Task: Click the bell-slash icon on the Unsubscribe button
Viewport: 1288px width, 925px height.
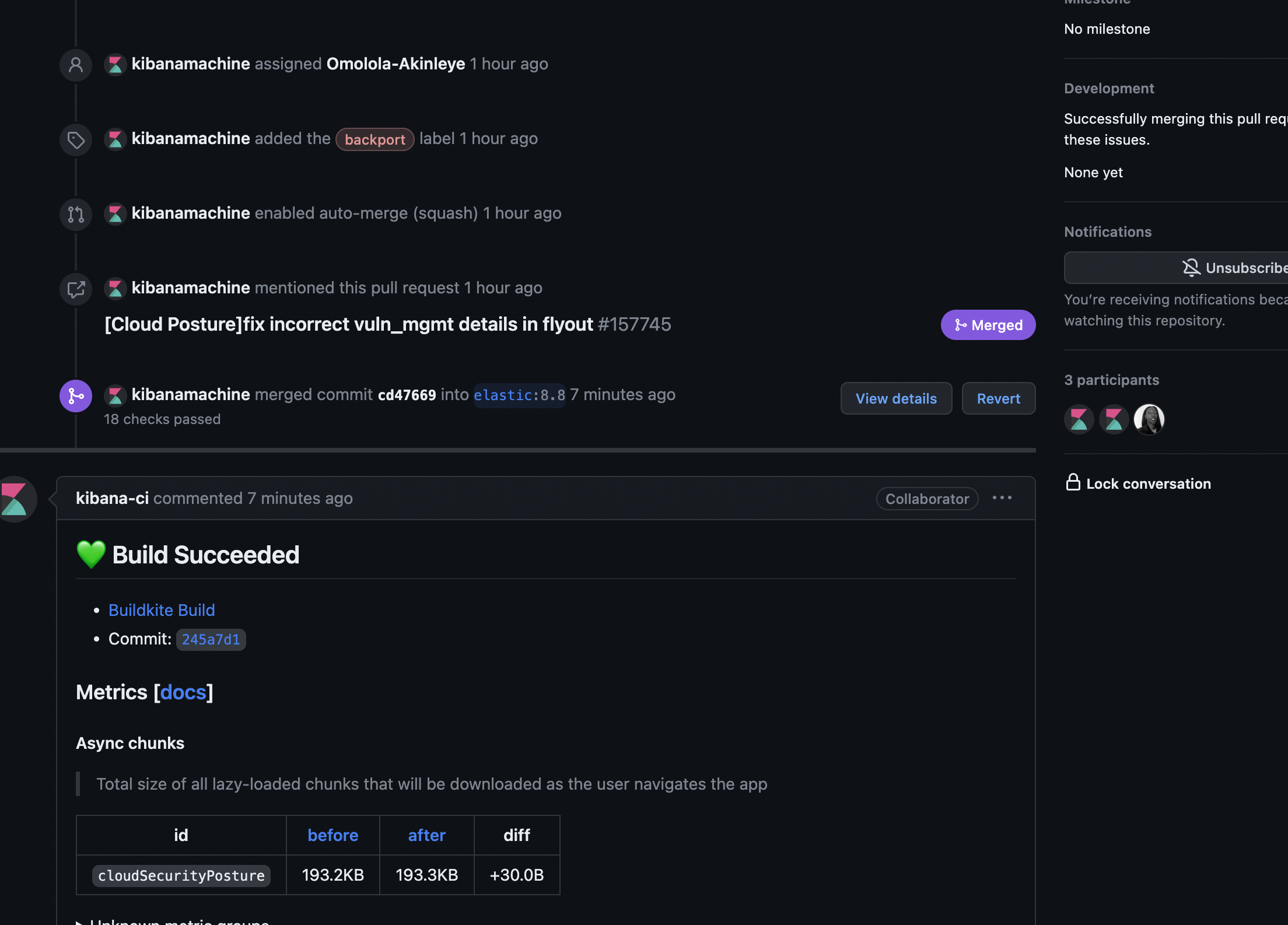Action: [1192, 268]
